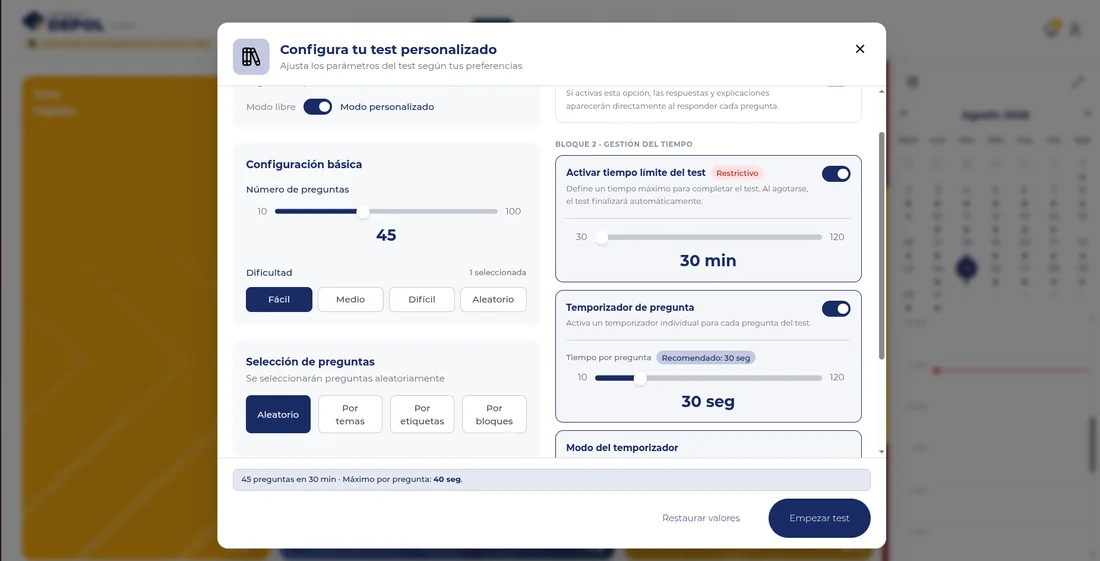Choose Por etiquetas question selection
Viewport: 1100px width, 561px height.
[422, 414]
